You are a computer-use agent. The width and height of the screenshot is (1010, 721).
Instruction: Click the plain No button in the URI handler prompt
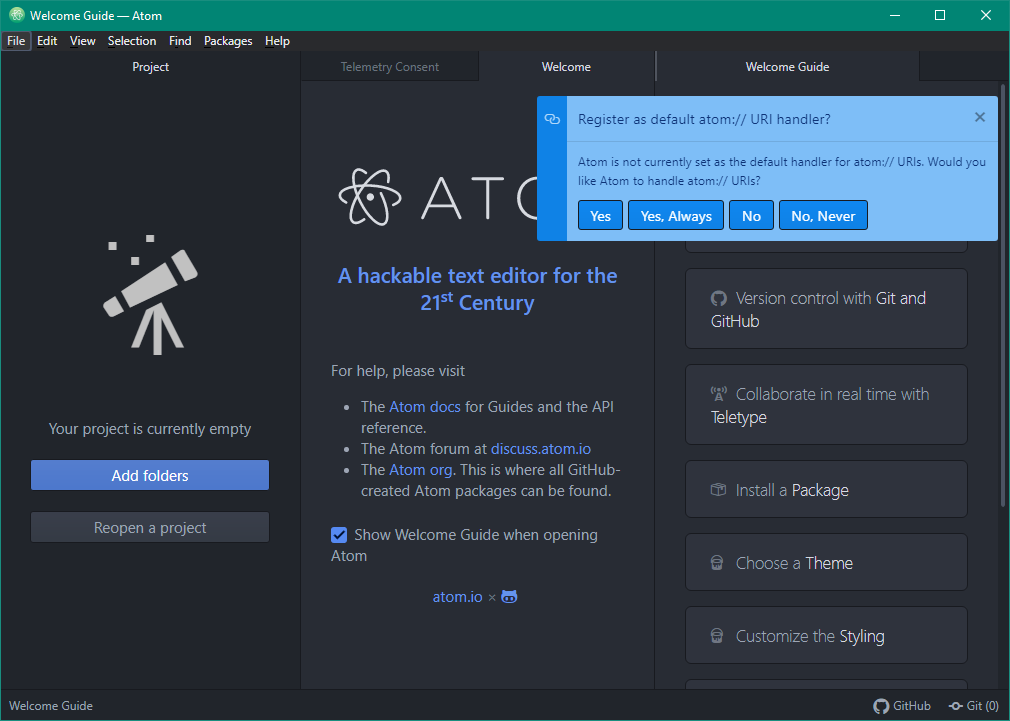click(x=752, y=215)
